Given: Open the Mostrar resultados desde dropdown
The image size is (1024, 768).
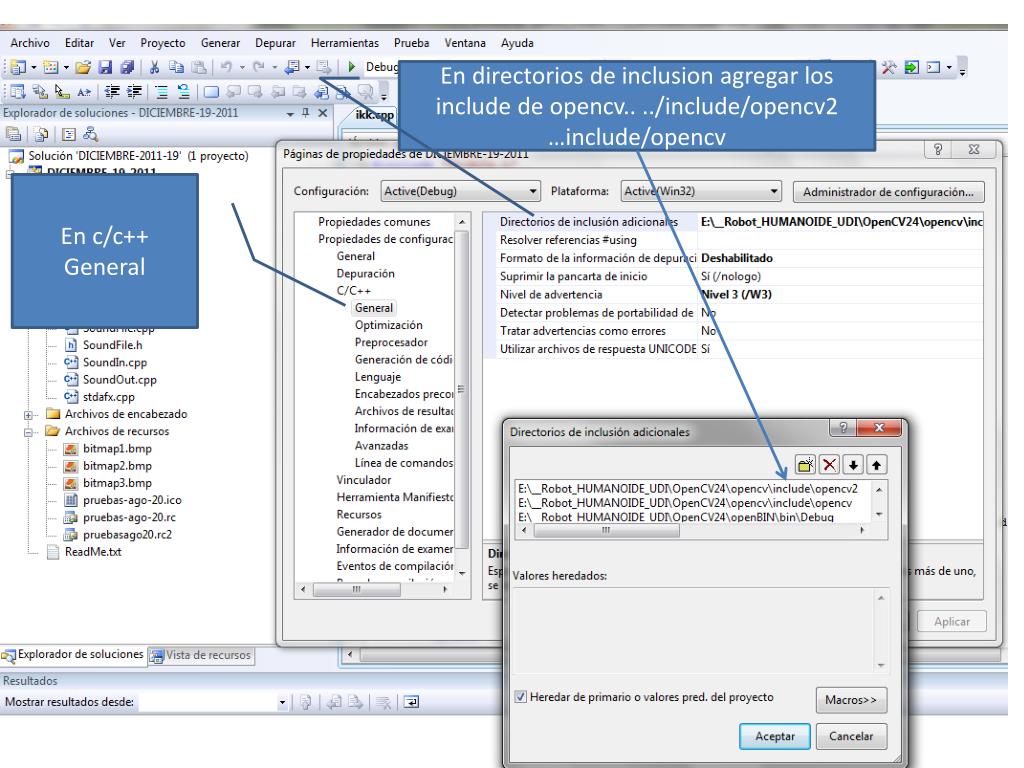Looking at the screenshot, I should pyautogui.click(x=282, y=703).
